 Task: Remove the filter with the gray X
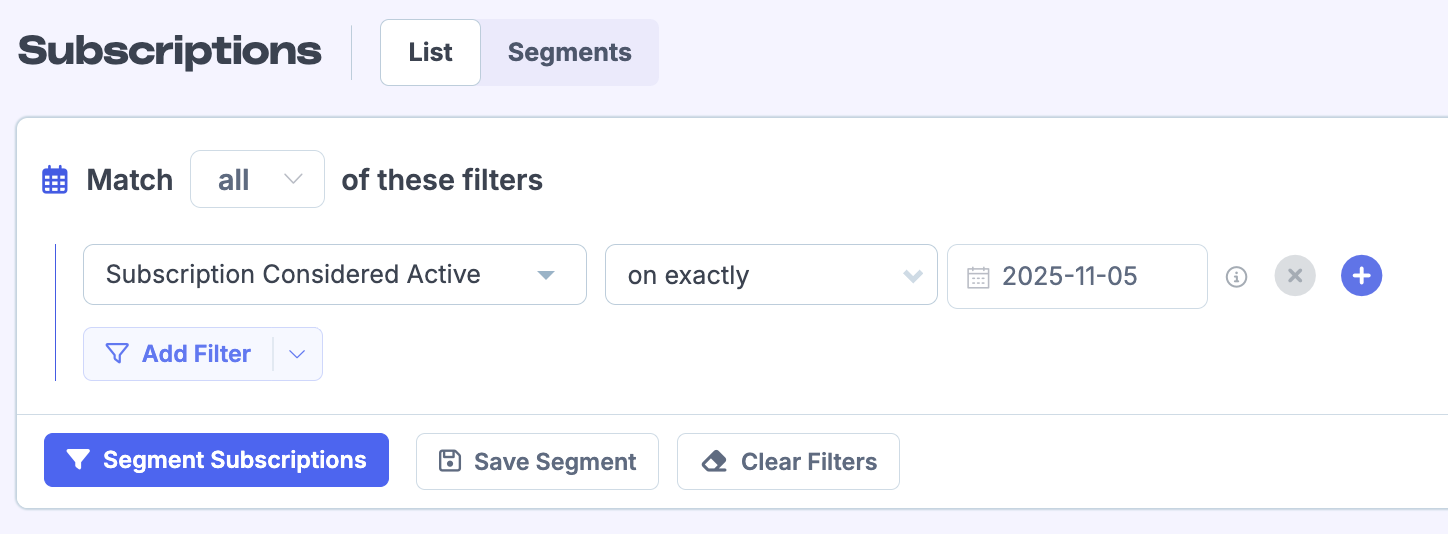1295,276
